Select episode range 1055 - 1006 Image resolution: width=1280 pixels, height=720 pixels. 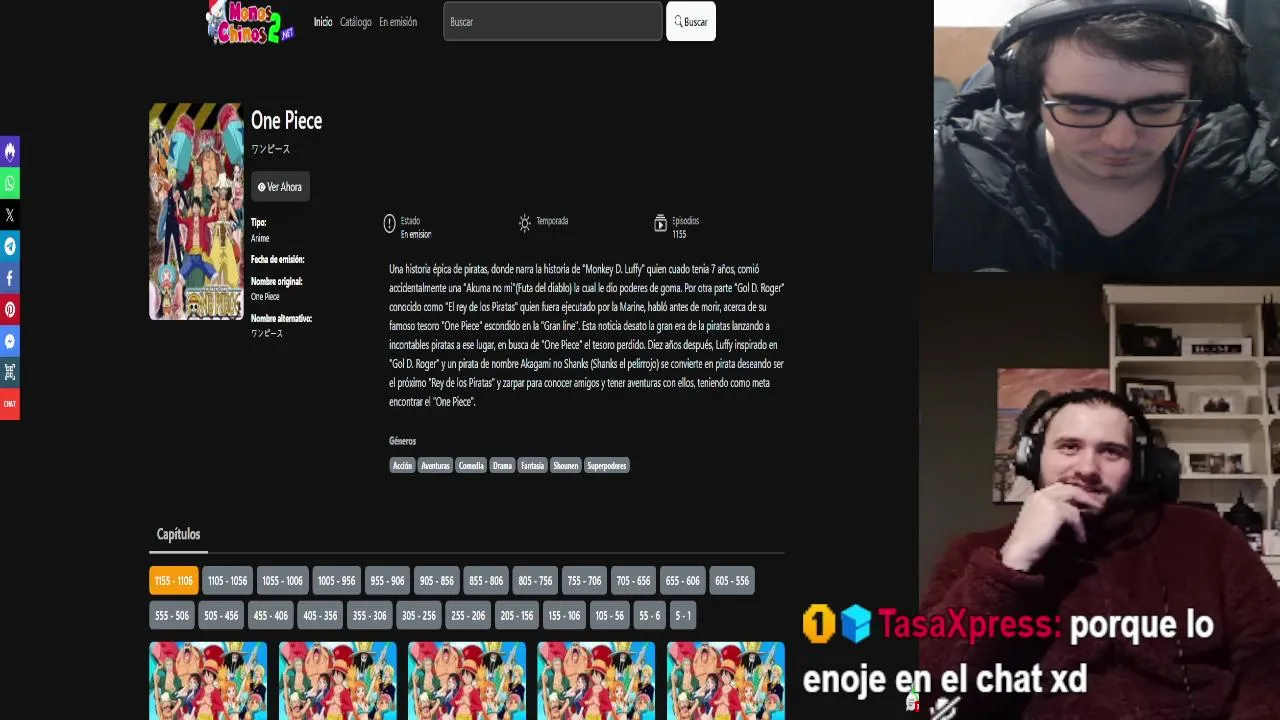click(282, 581)
